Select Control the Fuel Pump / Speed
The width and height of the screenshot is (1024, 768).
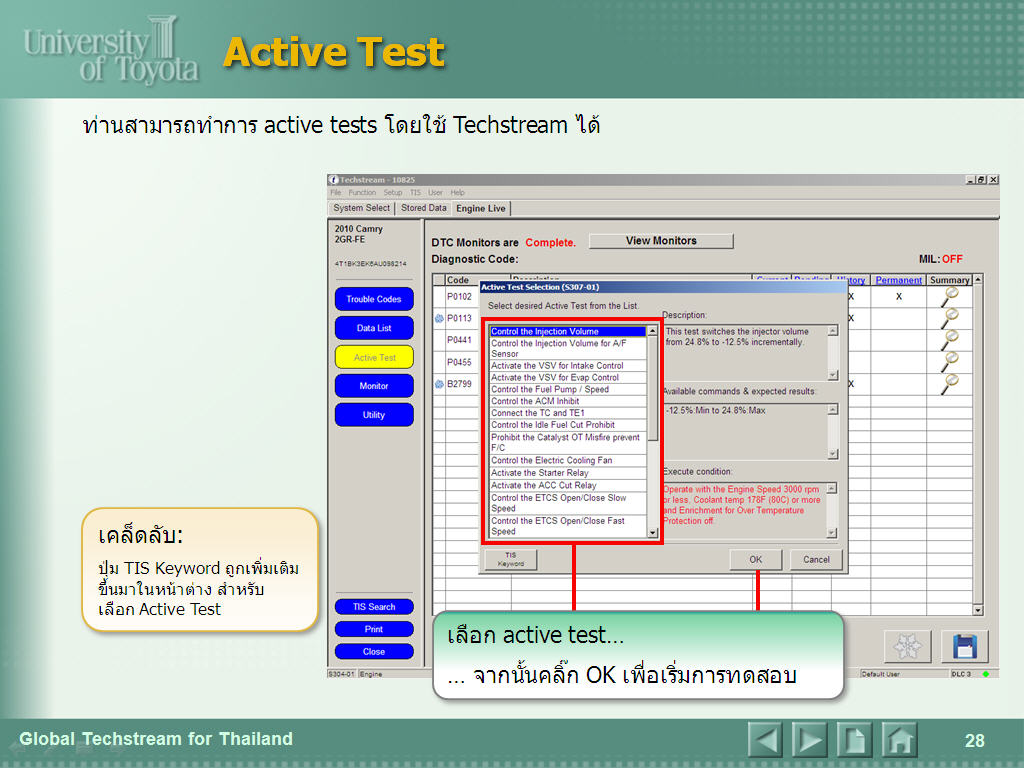coord(568,389)
